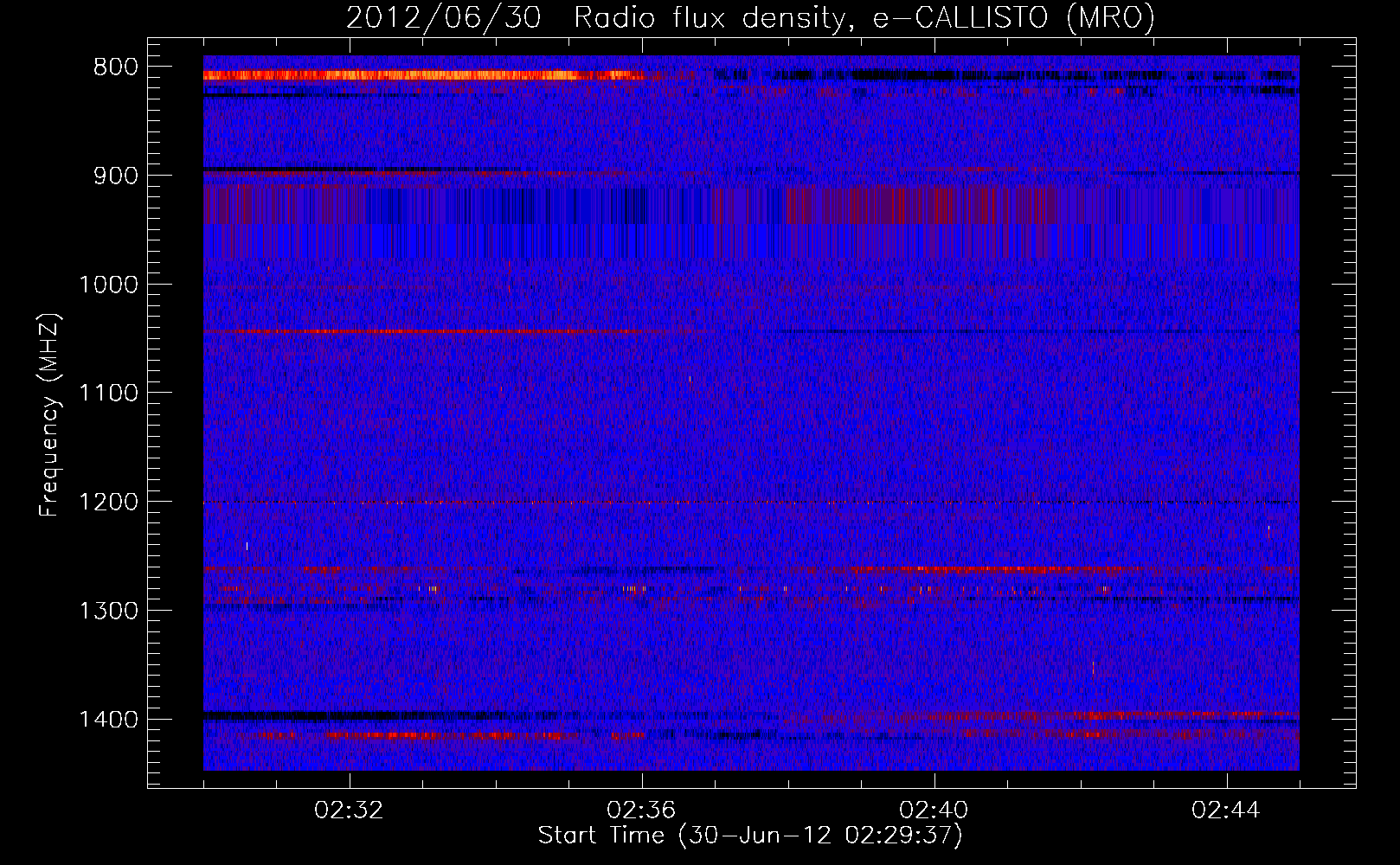Screen dimensions: 1400x865
Task: Click the '1000' frequency axis label
Action: coord(108,285)
